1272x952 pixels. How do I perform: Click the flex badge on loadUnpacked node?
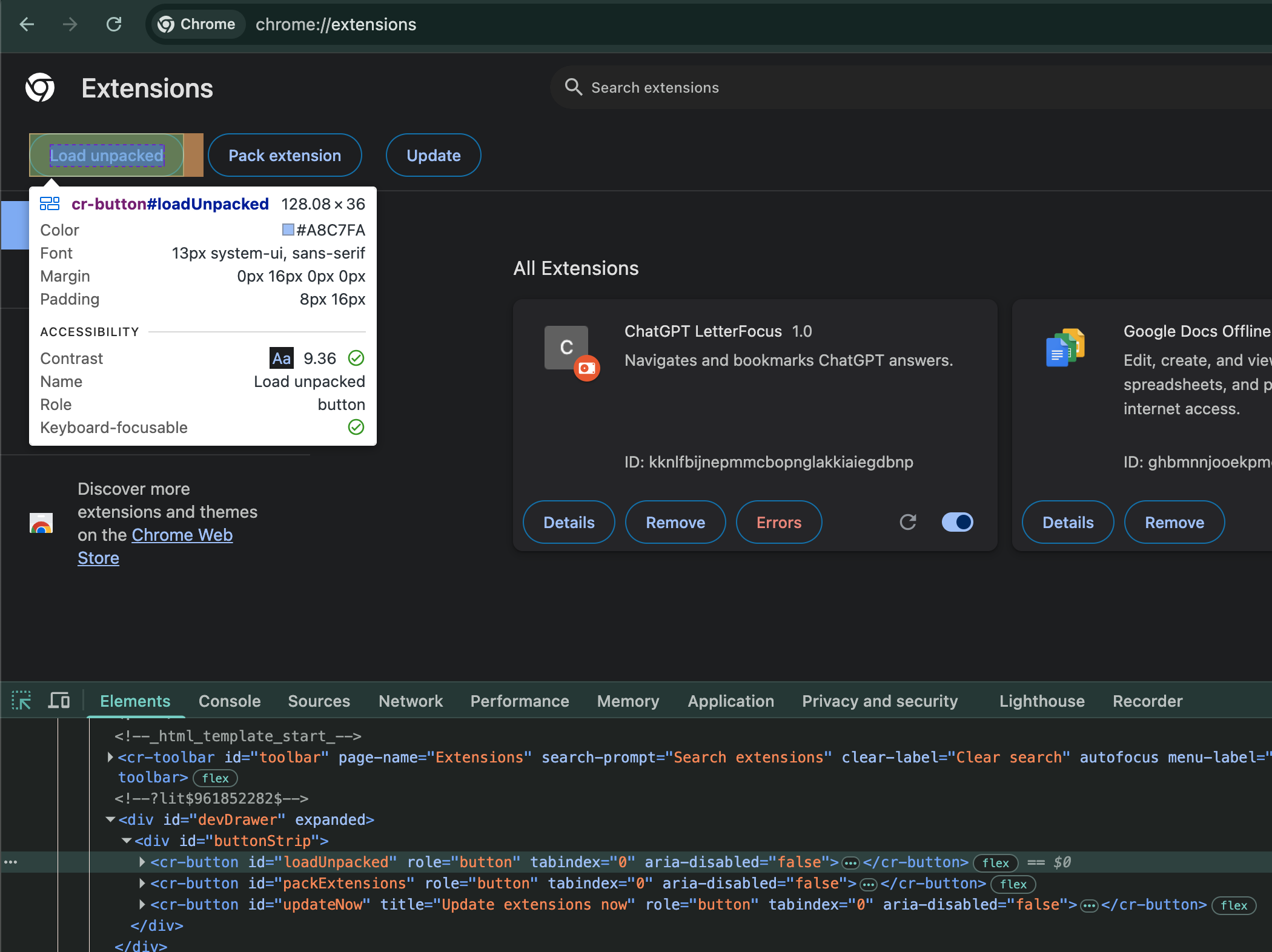click(995, 863)
